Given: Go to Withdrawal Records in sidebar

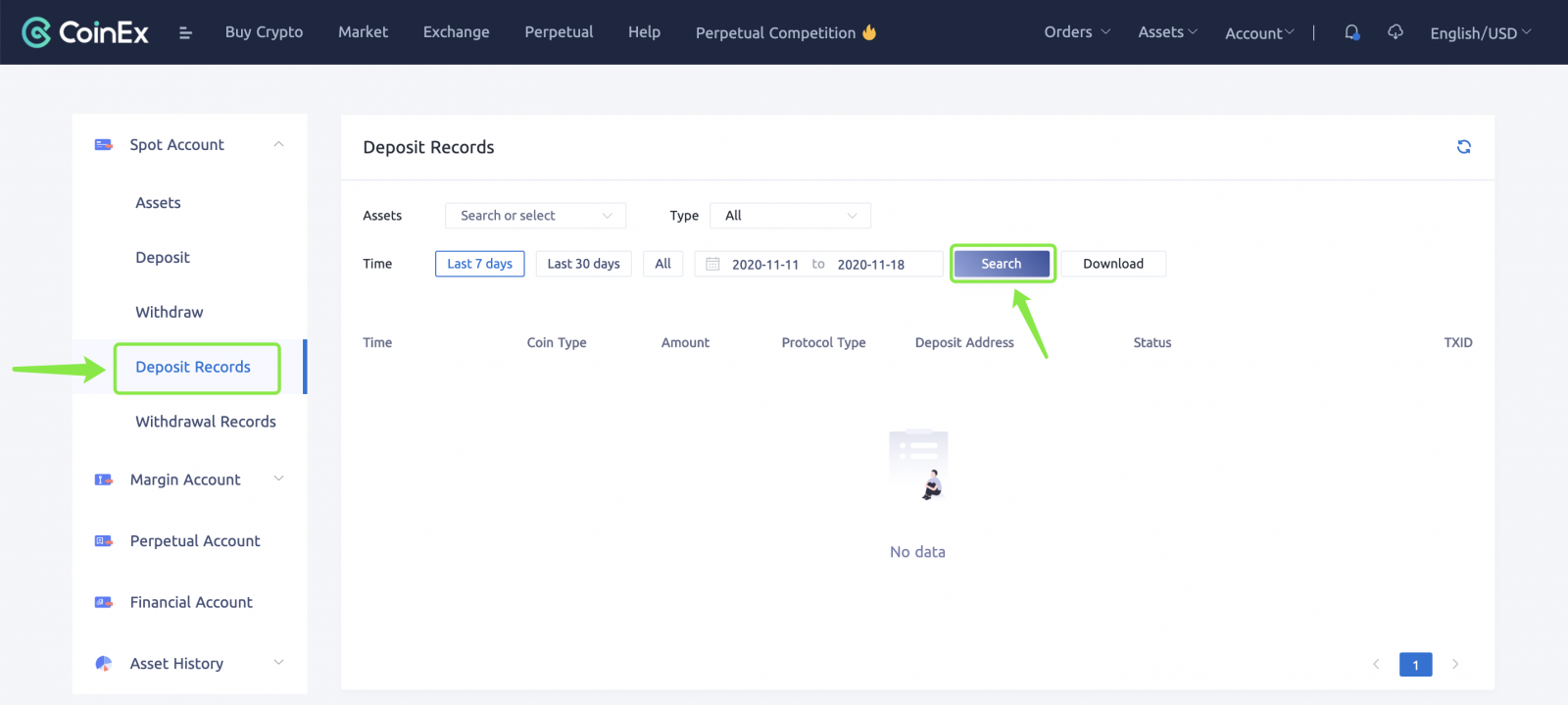Looking at the screenshot, I should click(206, 422).
